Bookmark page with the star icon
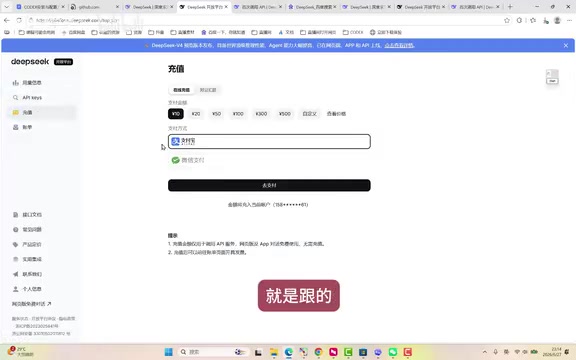 pos(507,20)
